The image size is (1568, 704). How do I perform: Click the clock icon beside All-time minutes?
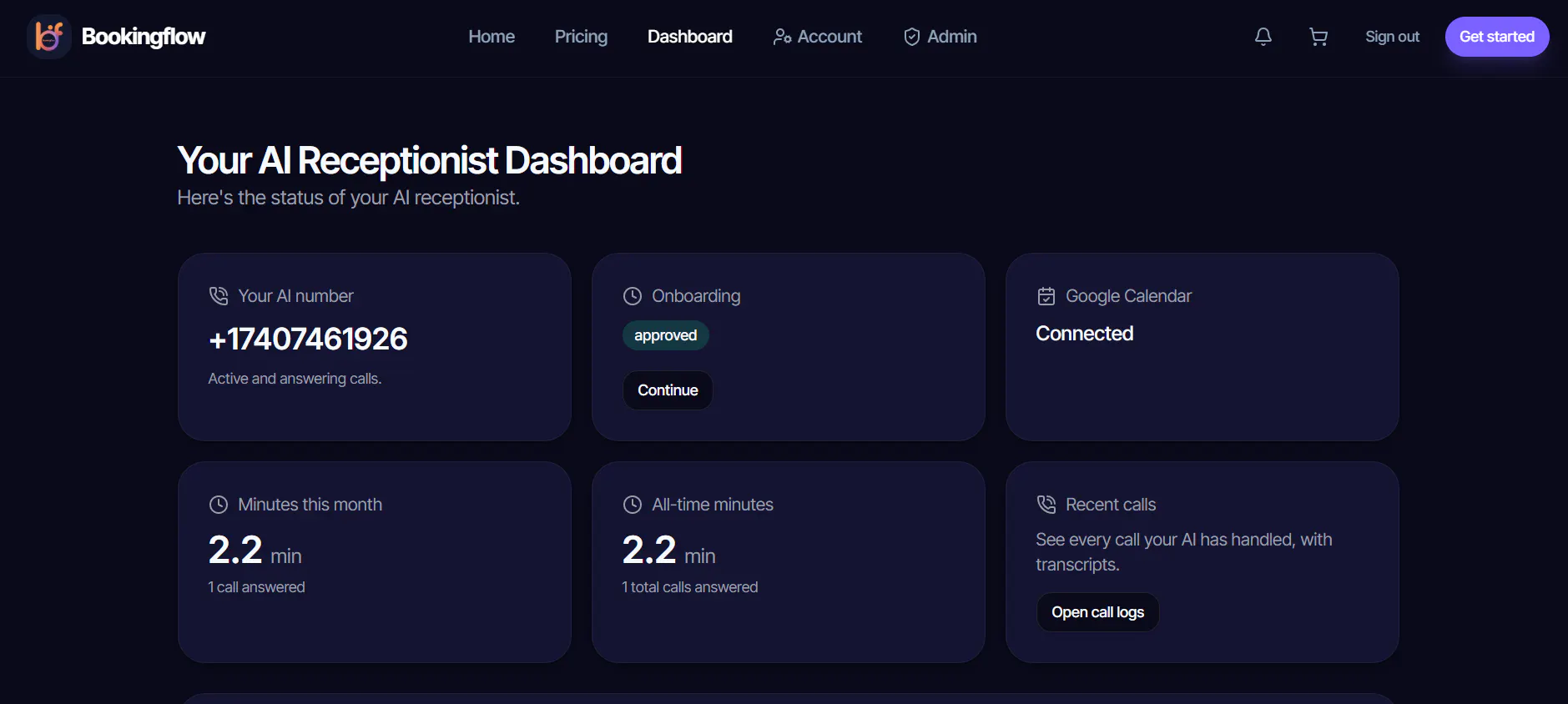click(633, 505)
